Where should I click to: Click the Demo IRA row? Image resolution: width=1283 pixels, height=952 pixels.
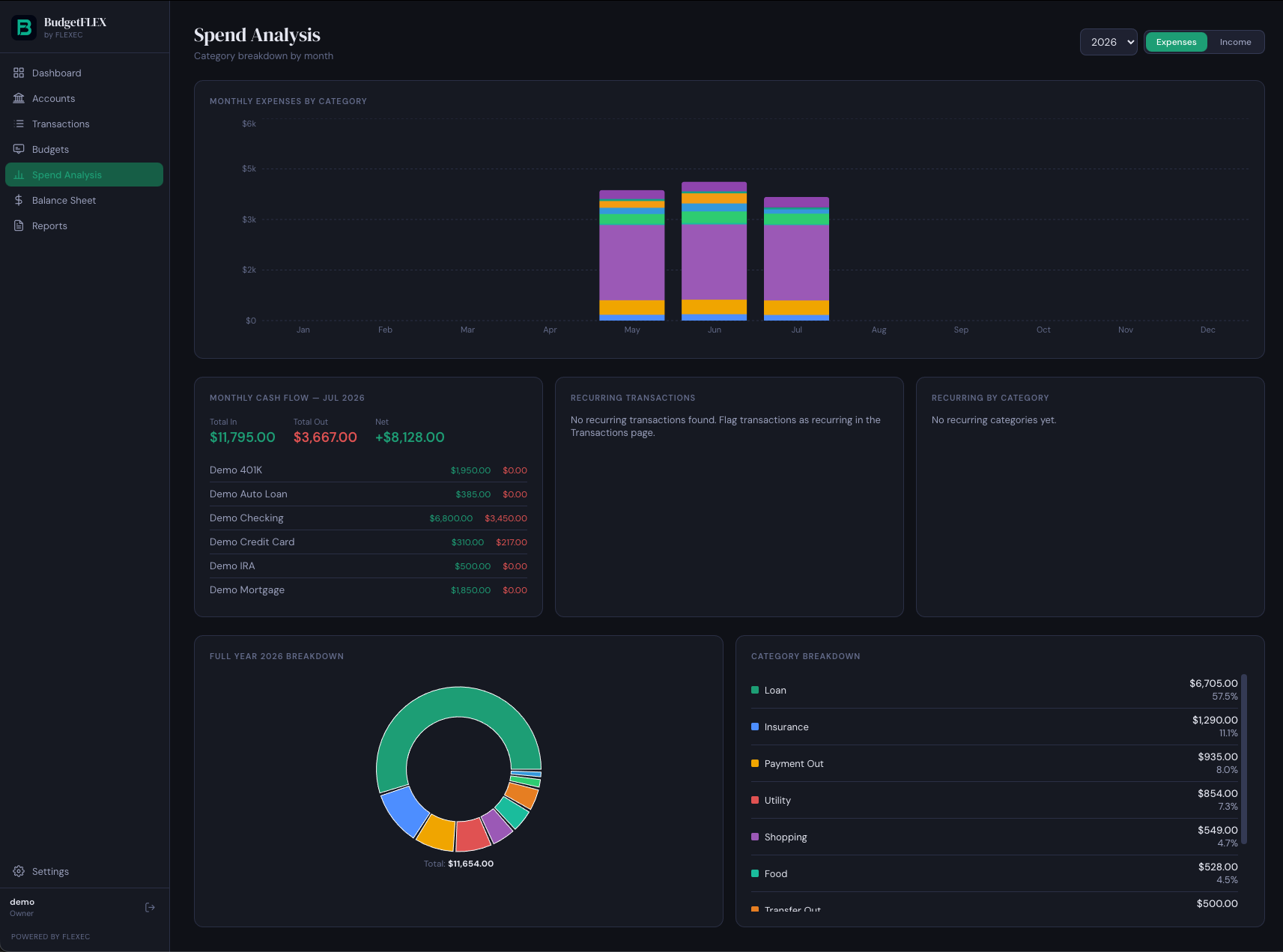click(368, 566)
